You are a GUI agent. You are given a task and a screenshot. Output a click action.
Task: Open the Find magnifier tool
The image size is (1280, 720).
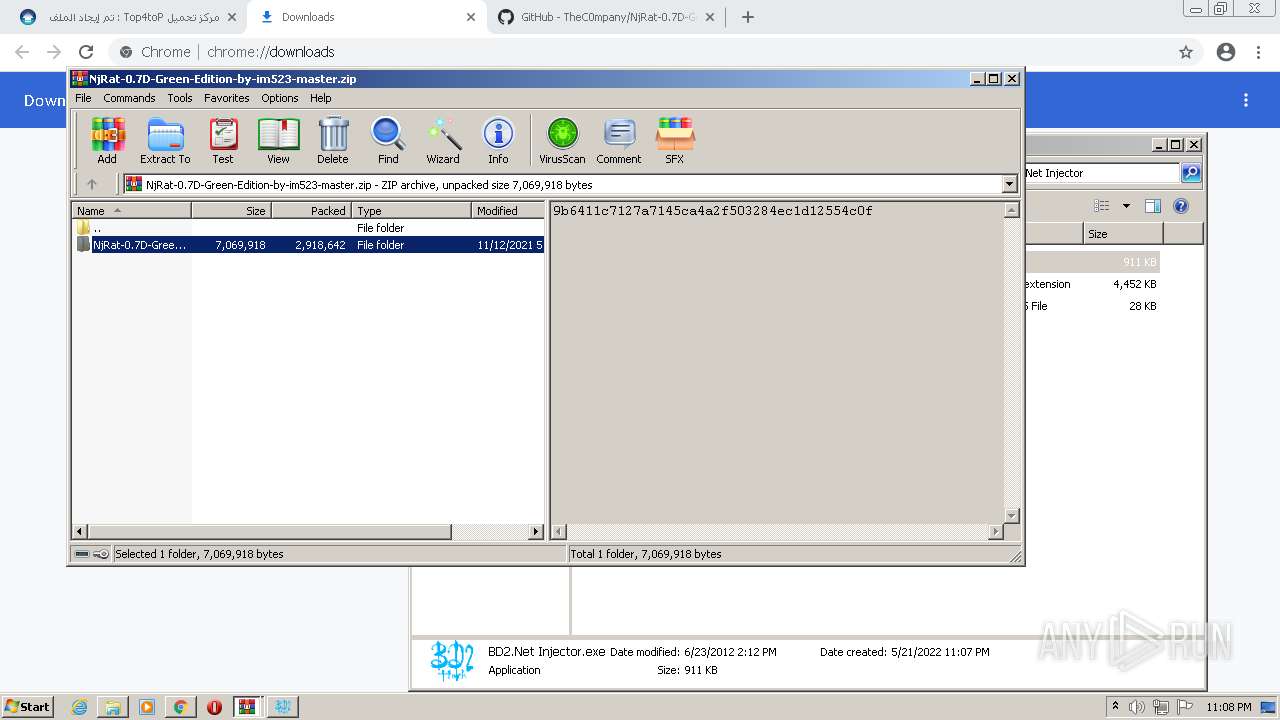(388, 141)
